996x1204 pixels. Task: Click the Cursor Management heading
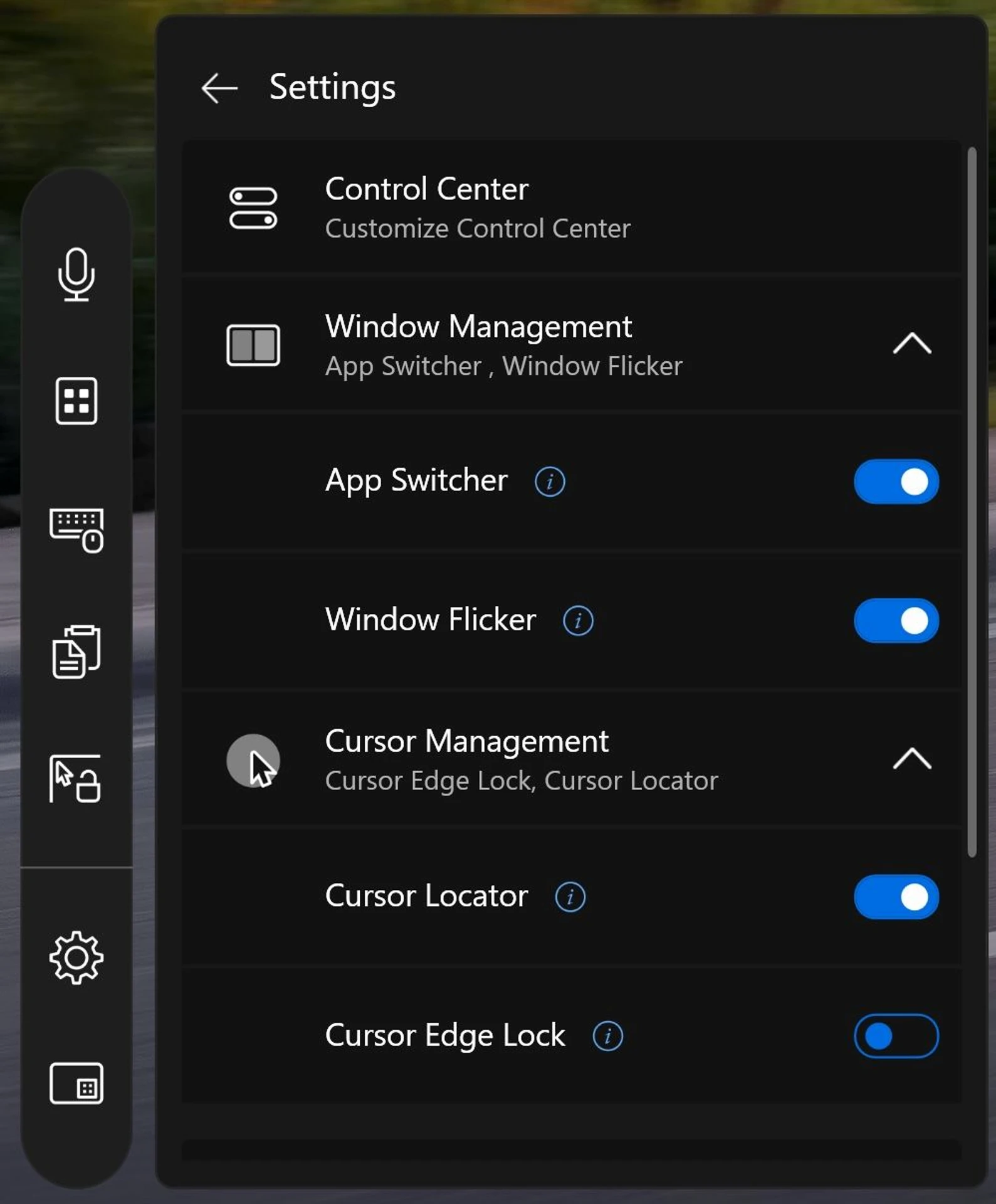point(467,741)
